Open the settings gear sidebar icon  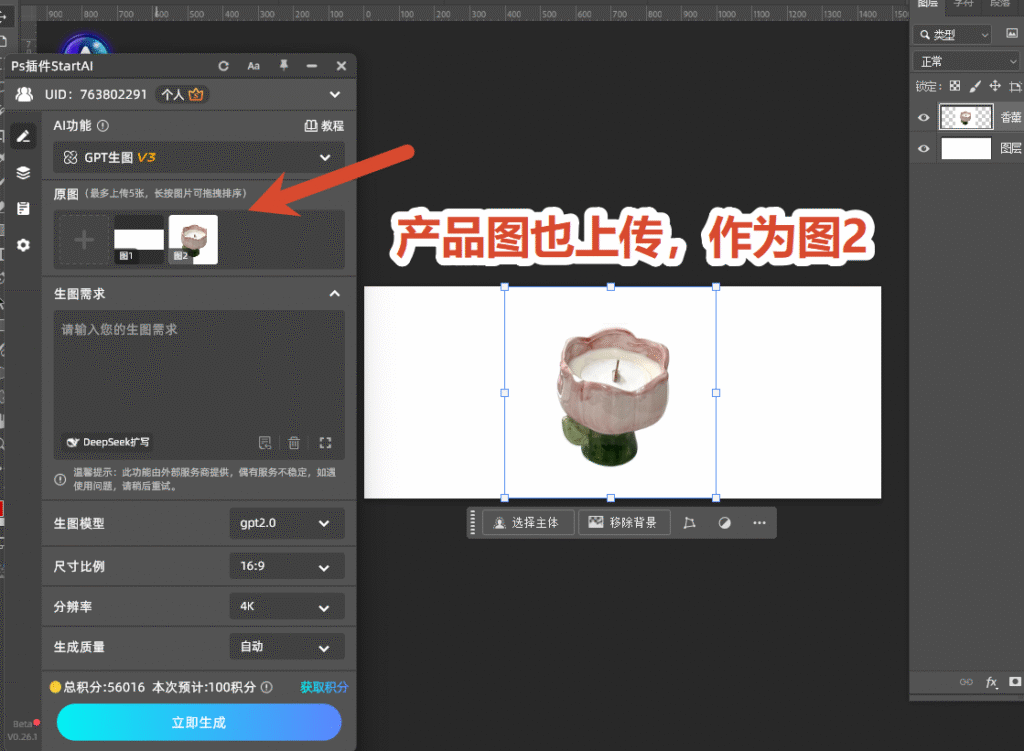[24, 245]
